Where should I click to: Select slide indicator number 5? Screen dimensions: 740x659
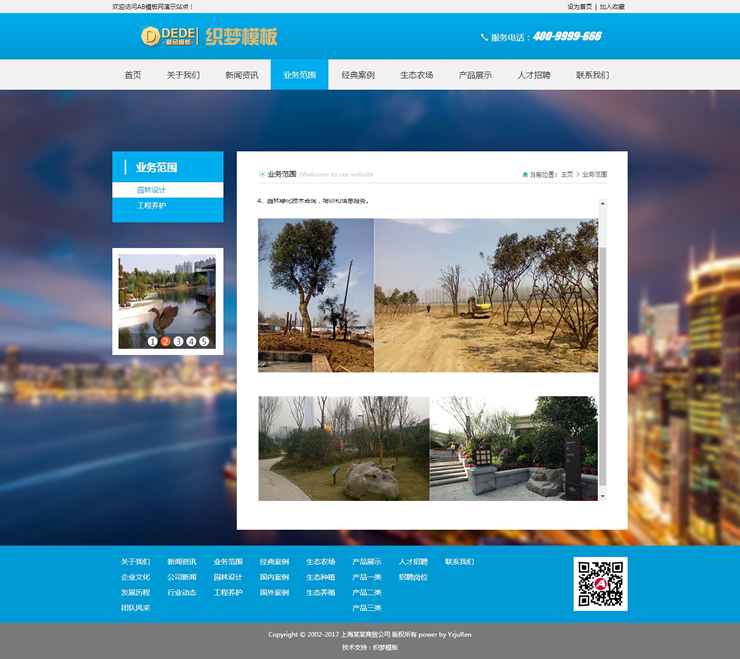point(204,341)
